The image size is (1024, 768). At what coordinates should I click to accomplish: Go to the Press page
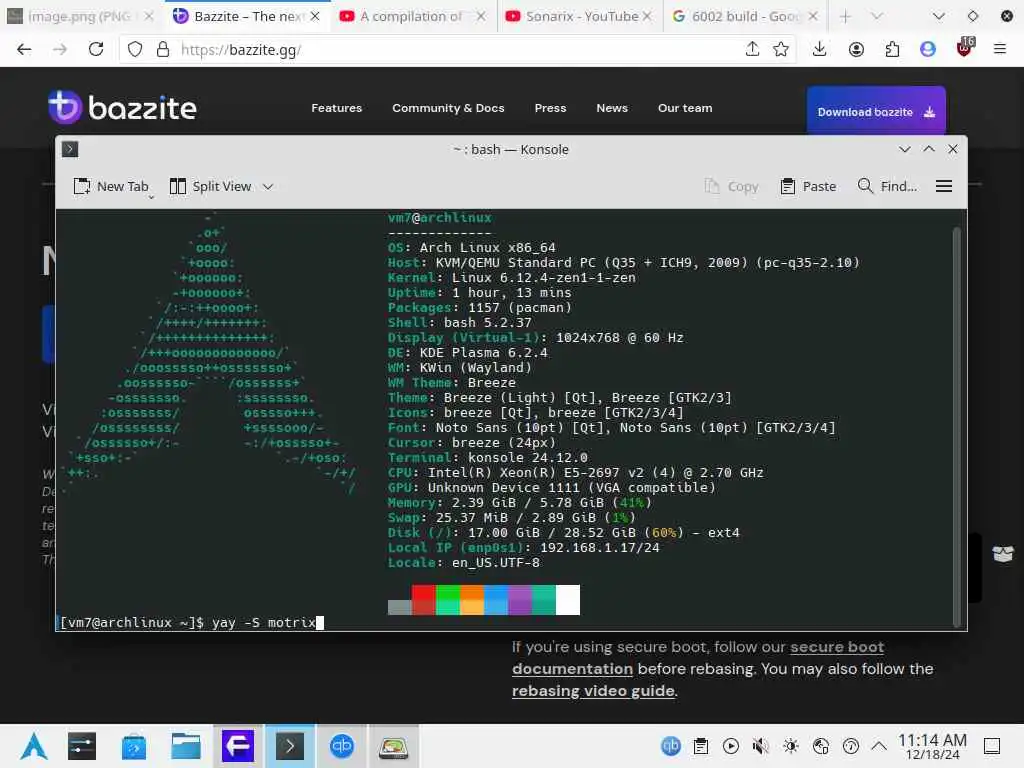point(551,108)
